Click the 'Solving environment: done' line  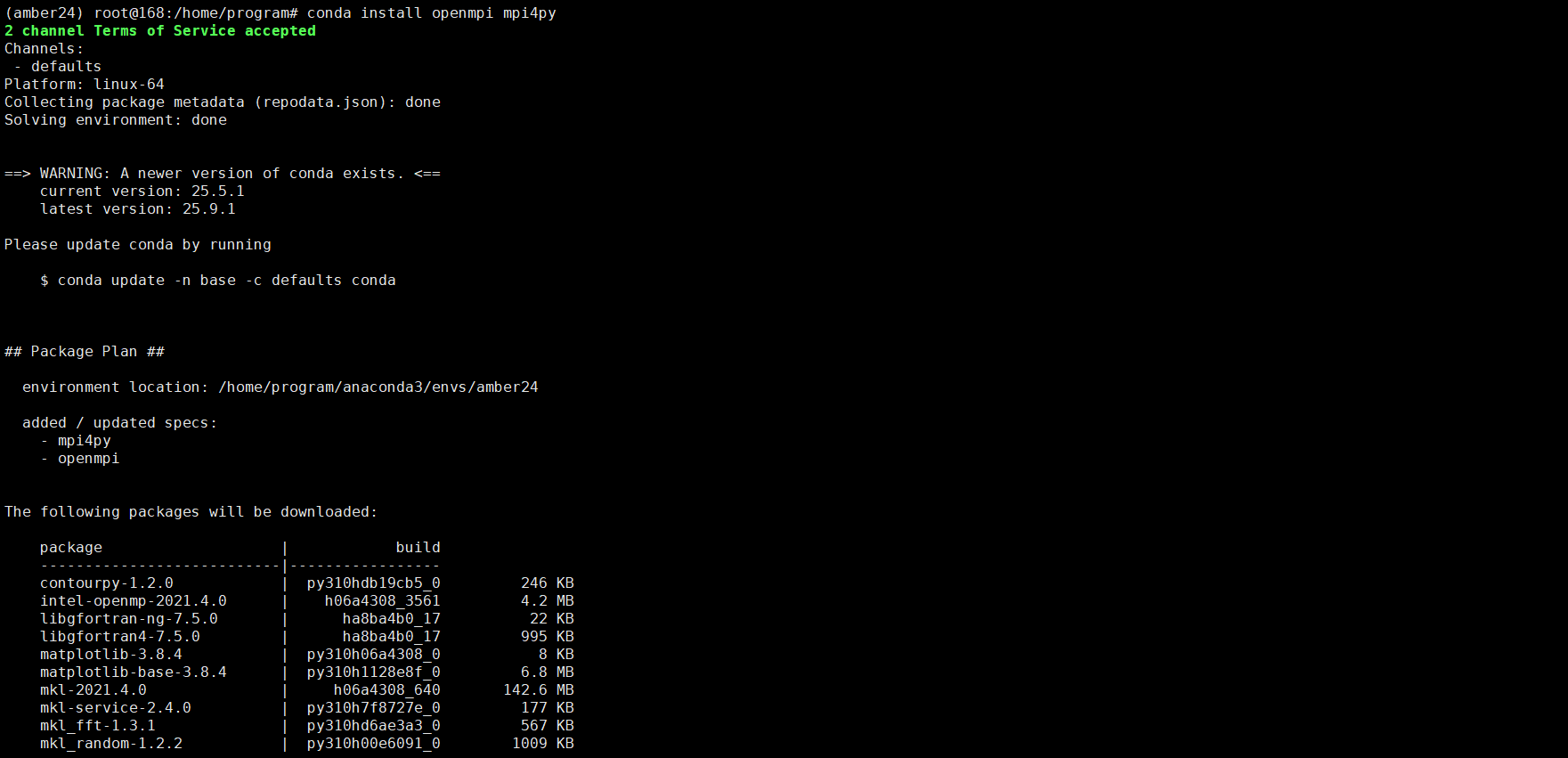[116, 120]
